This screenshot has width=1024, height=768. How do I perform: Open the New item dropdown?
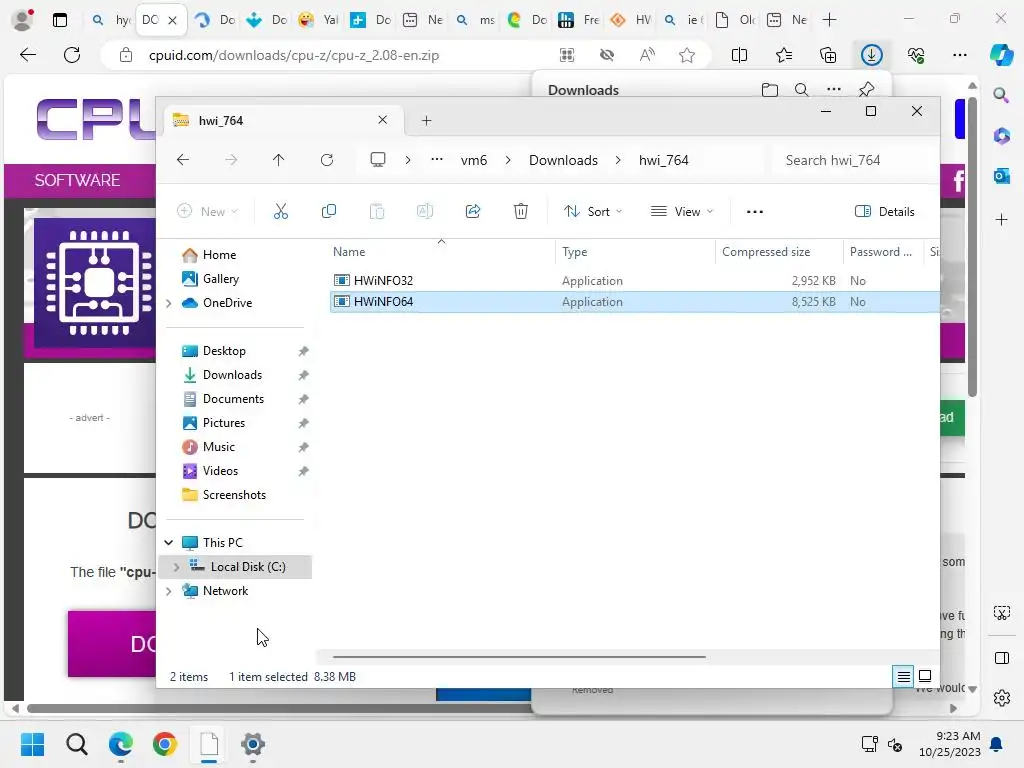pyautogui.click(x=208, y=212)
